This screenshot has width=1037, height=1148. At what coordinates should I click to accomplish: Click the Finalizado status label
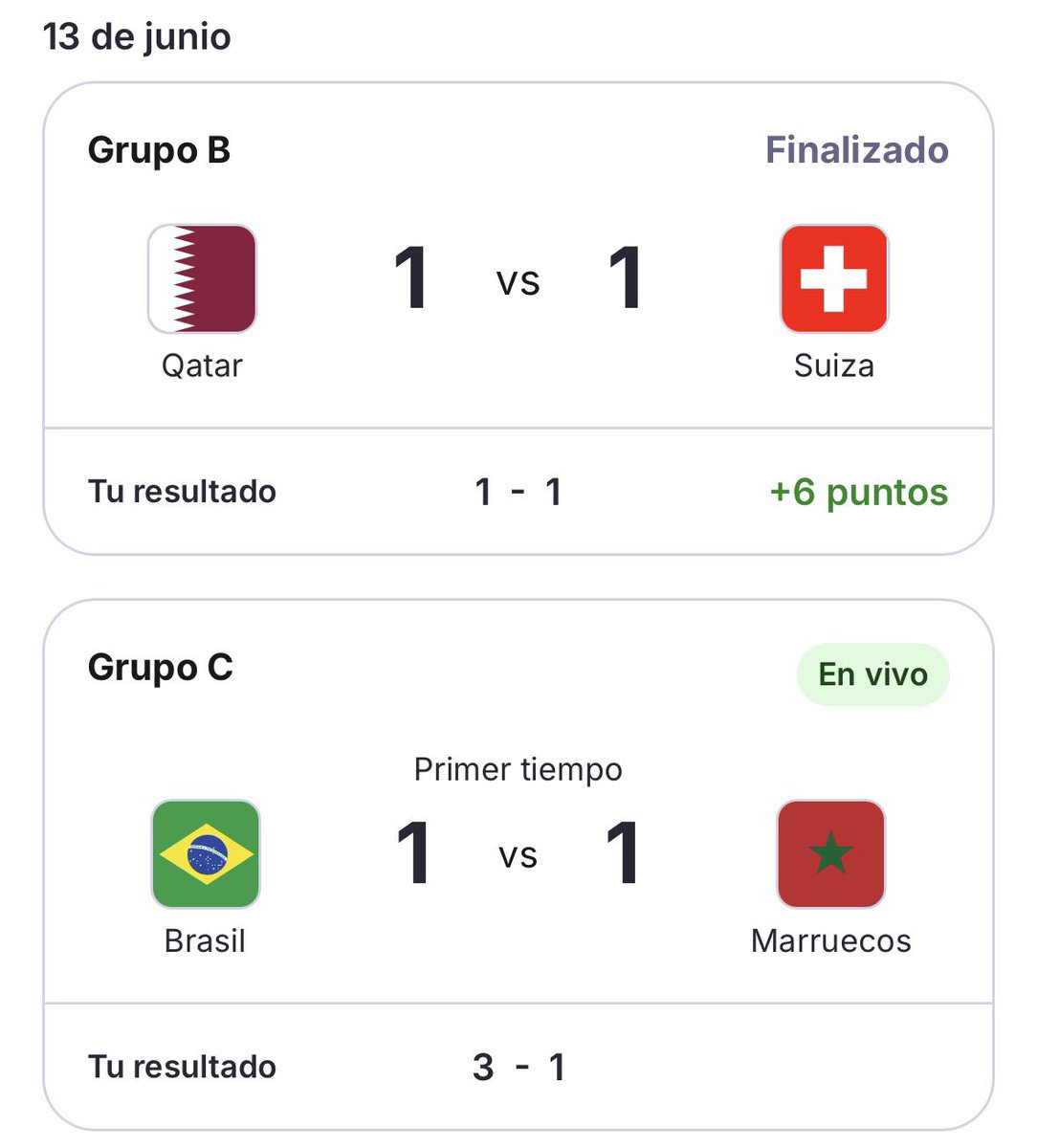coord(857,150)
